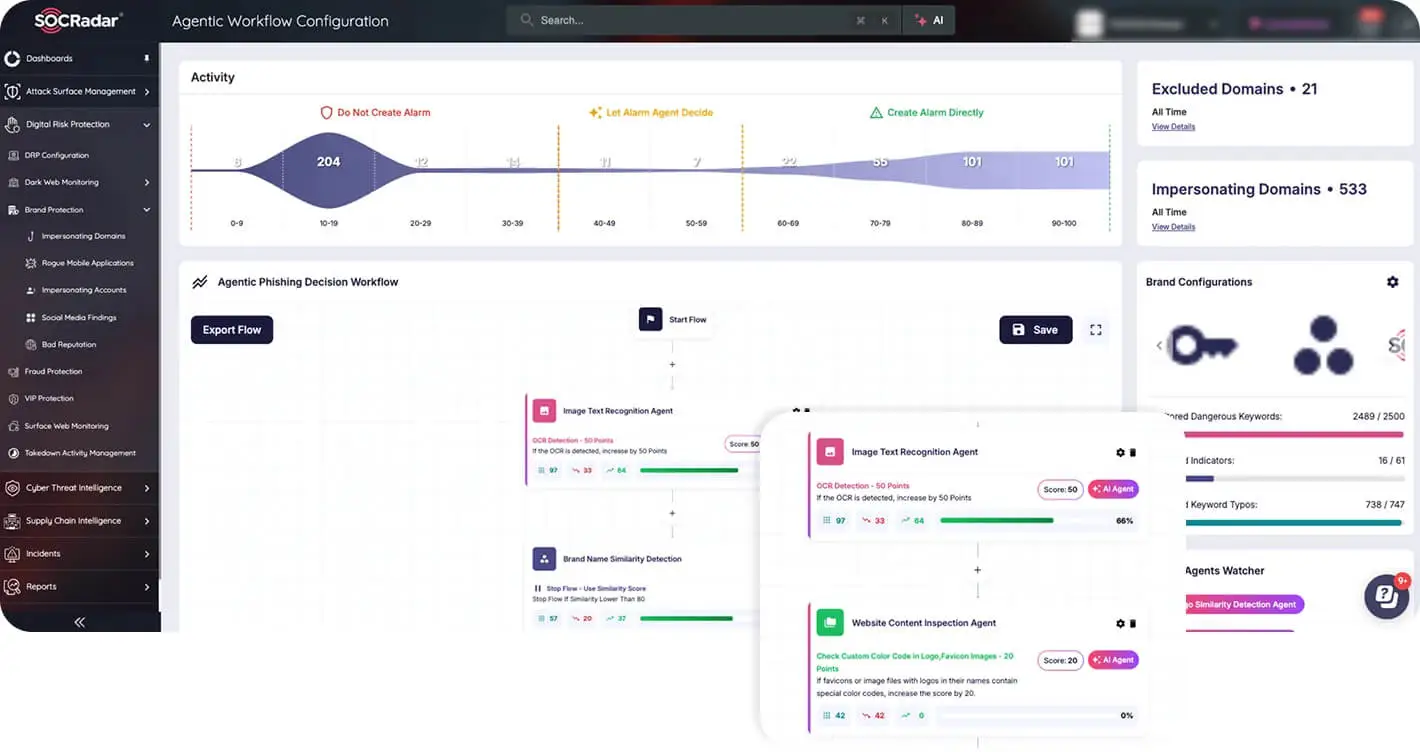1420x752 pixels.
Task: Click the add-step plus below Start Flow
Action: click(x=672, y=365)
